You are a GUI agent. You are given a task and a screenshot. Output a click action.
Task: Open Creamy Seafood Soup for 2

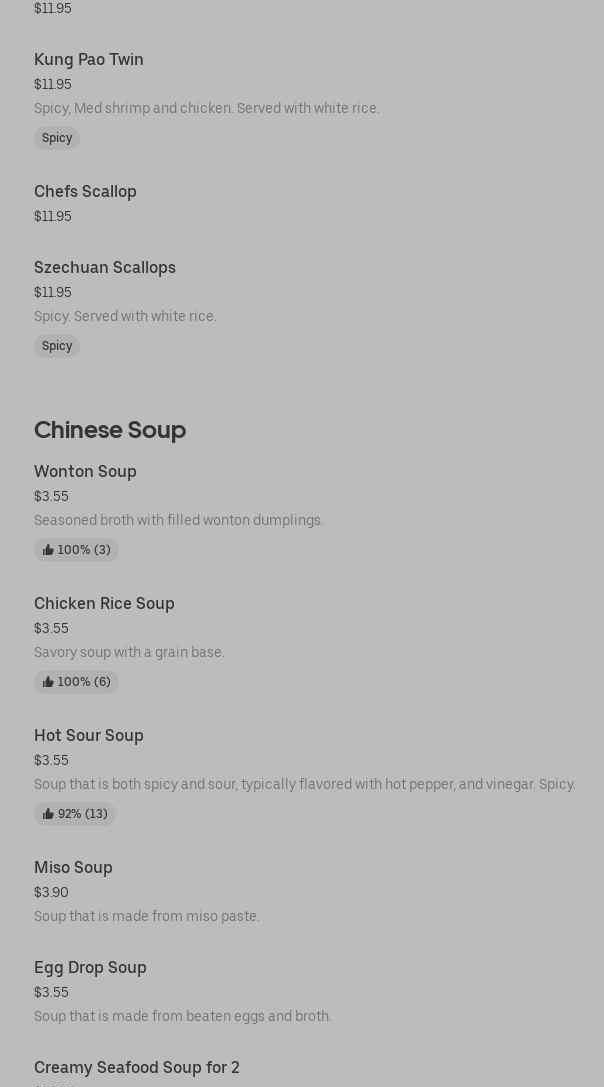[137, 1068]
